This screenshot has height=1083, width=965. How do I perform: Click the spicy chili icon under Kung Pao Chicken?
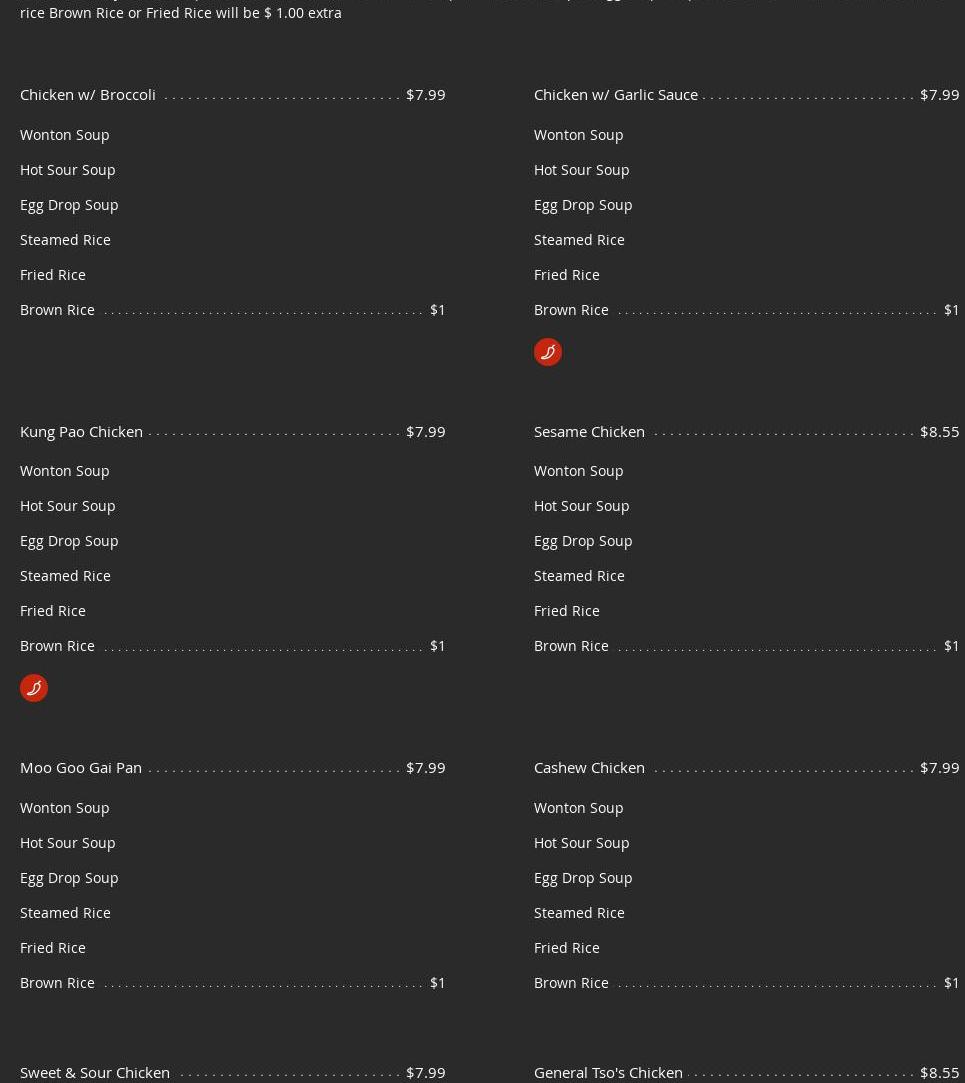point(34,688)
